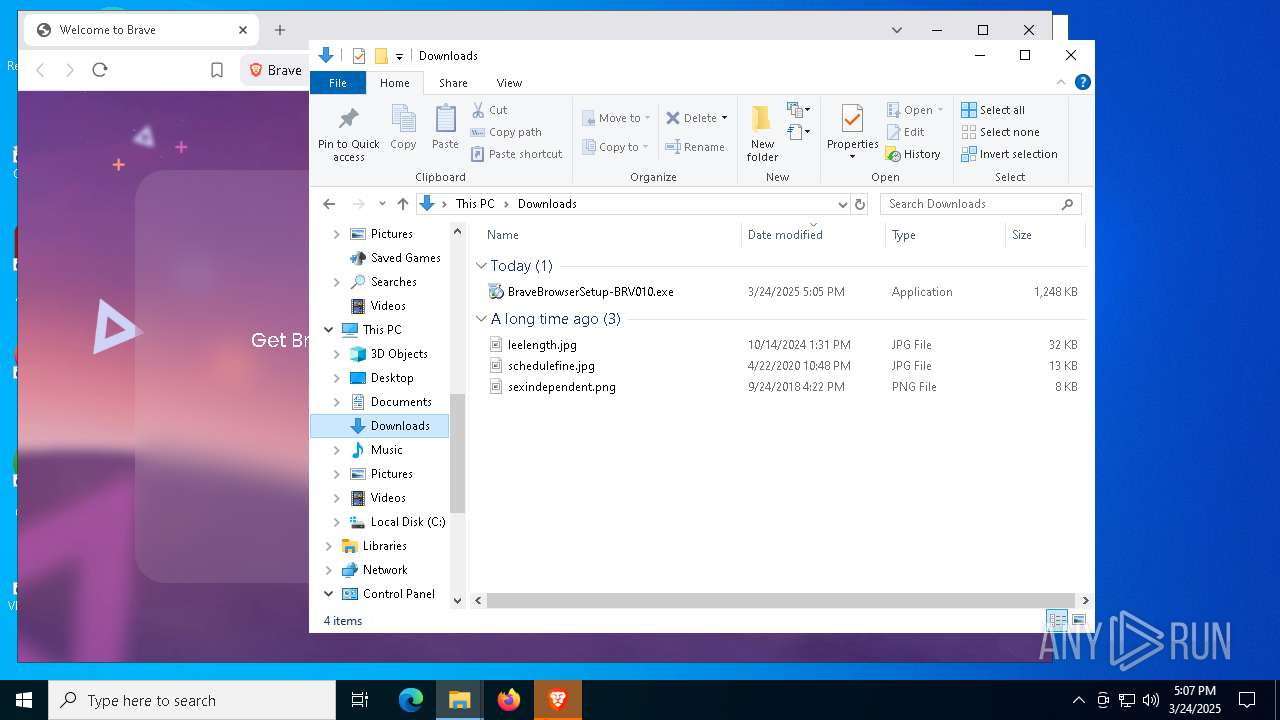Open the File menu tab
Viewport: 1280px width, 720px height.
click(x=338, y=83)
